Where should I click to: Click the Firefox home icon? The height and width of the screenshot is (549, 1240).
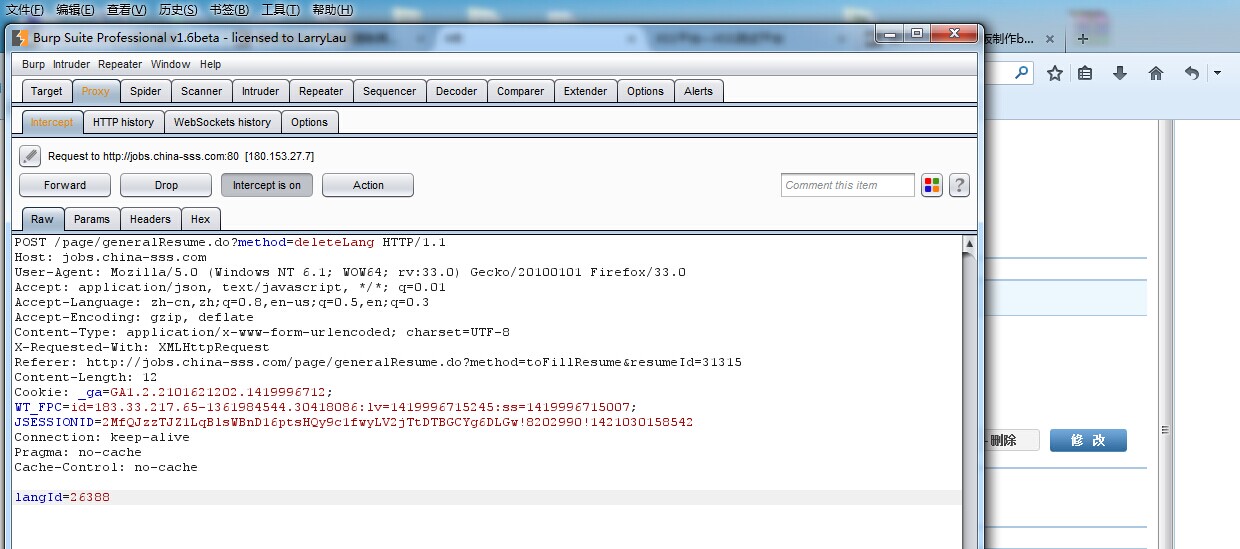point(1156,73)
